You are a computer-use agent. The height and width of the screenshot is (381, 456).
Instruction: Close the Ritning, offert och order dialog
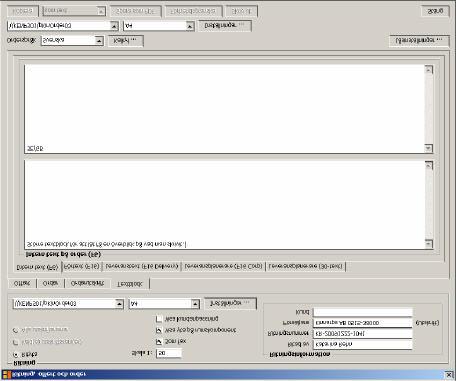coord(449,375)
